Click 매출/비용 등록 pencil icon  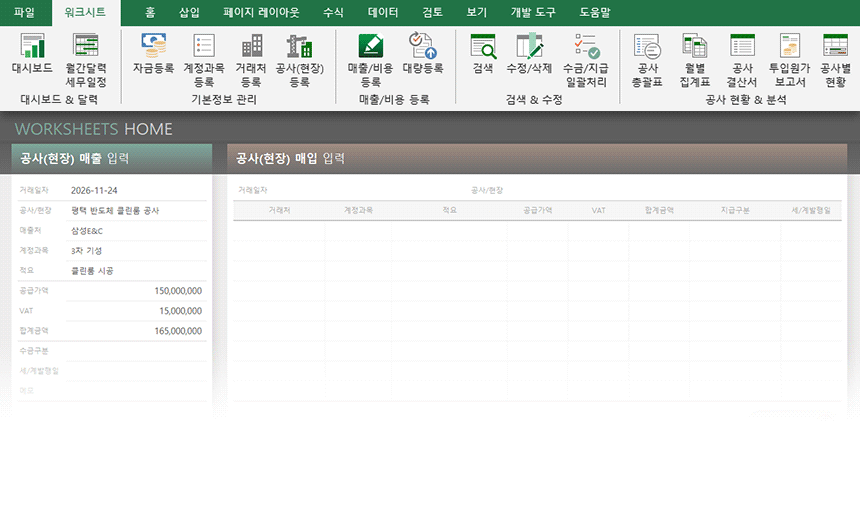tap(370, 46)
